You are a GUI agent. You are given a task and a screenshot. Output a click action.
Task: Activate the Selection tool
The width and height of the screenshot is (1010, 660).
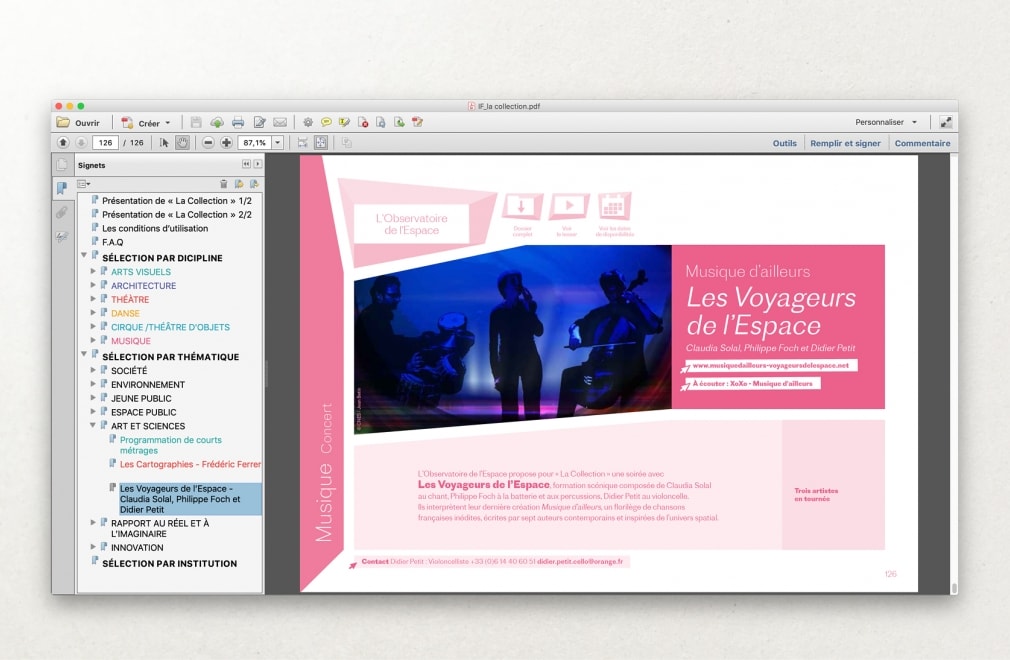tap(164, 142)
